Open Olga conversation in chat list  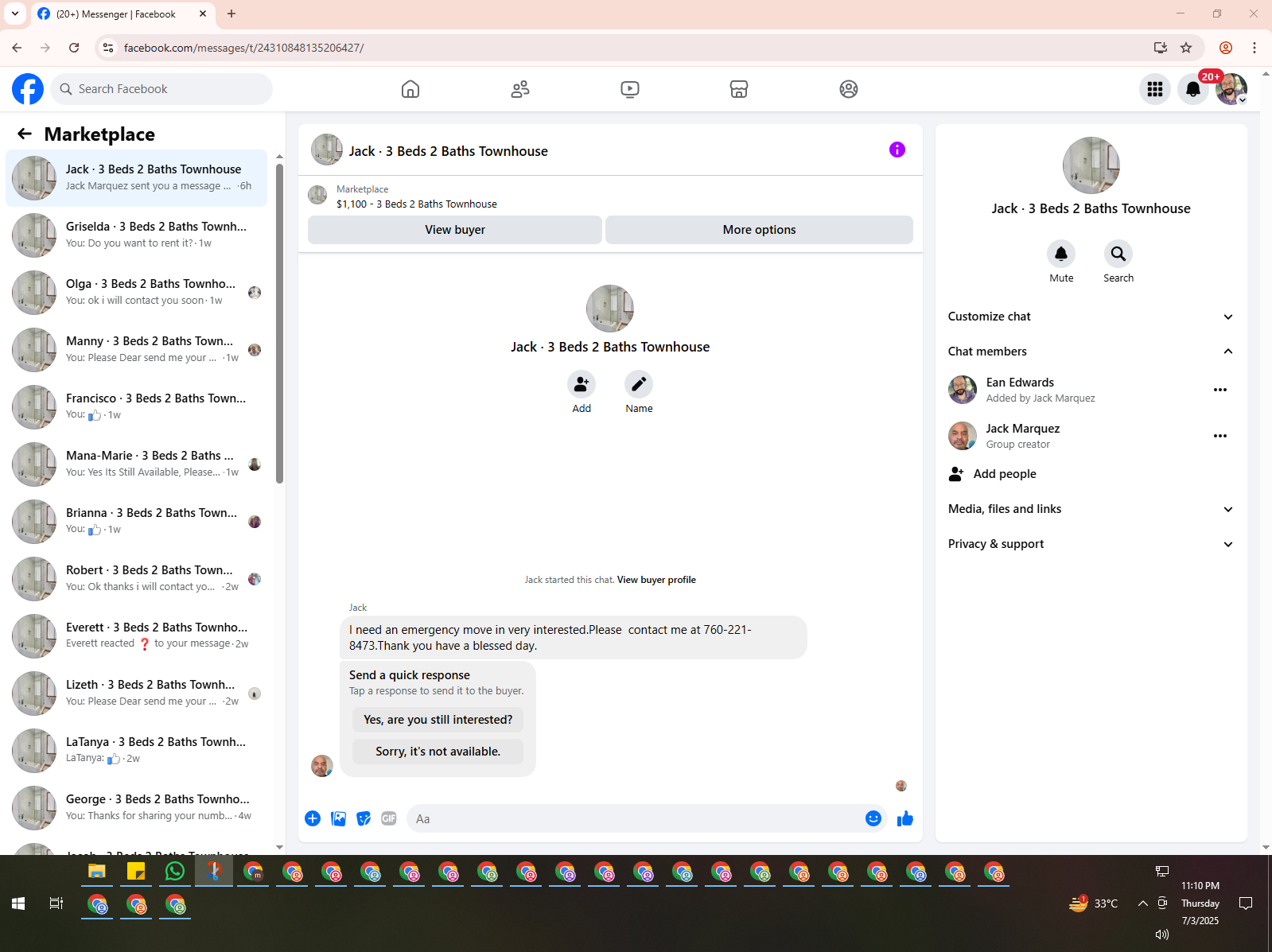[x=137, y=293]
